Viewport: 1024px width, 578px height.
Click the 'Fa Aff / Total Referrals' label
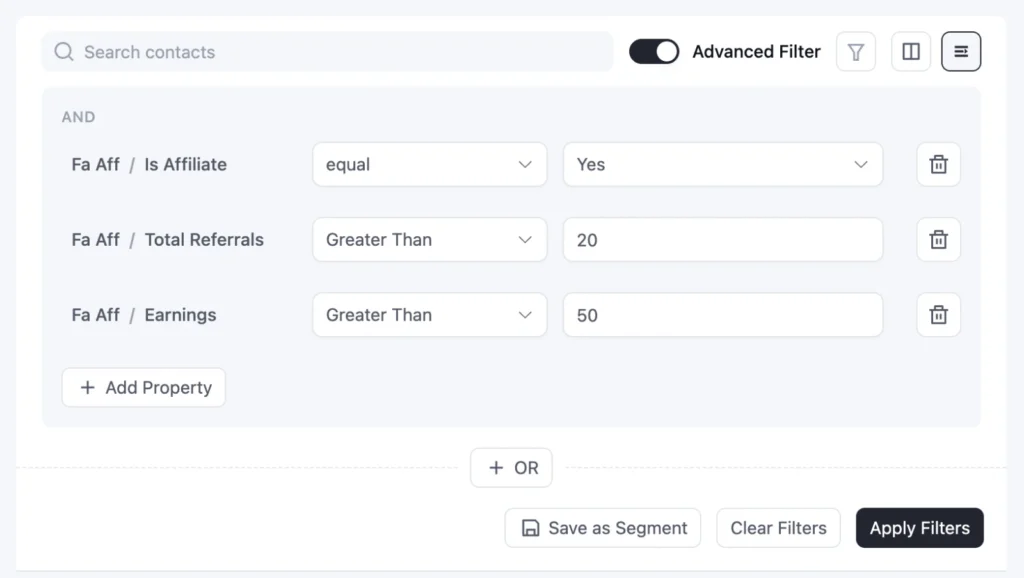[167, 240]
